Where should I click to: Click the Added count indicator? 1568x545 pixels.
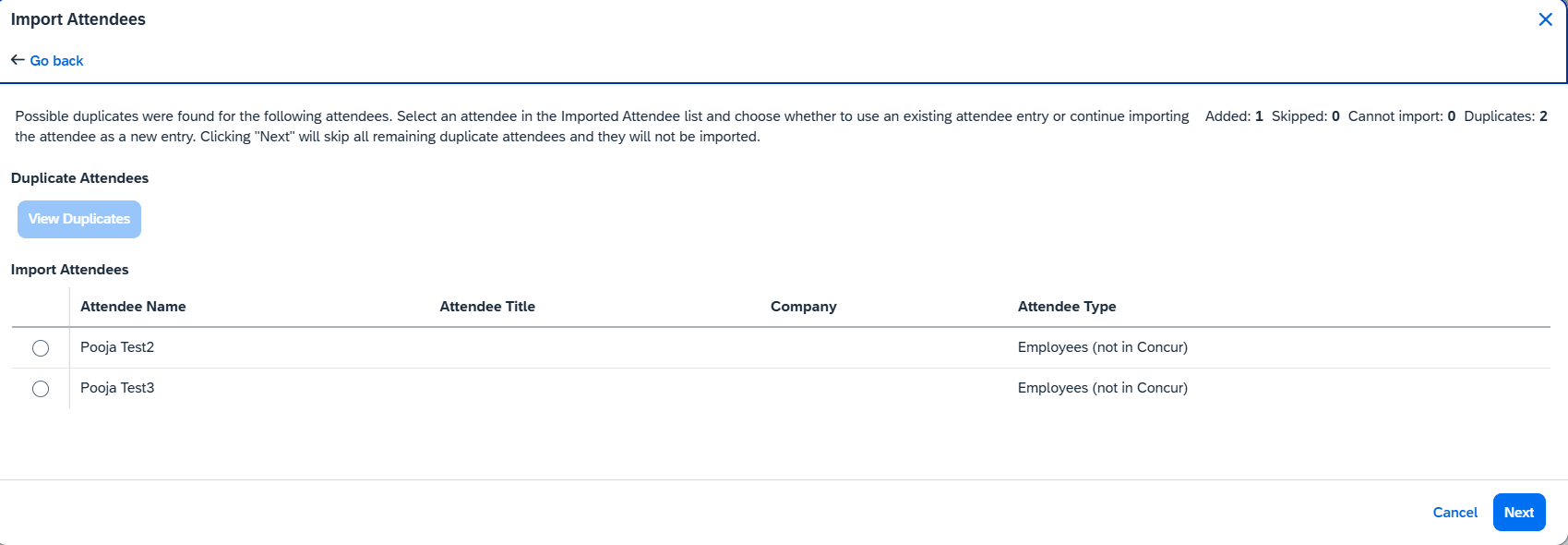click(1233, 116)
